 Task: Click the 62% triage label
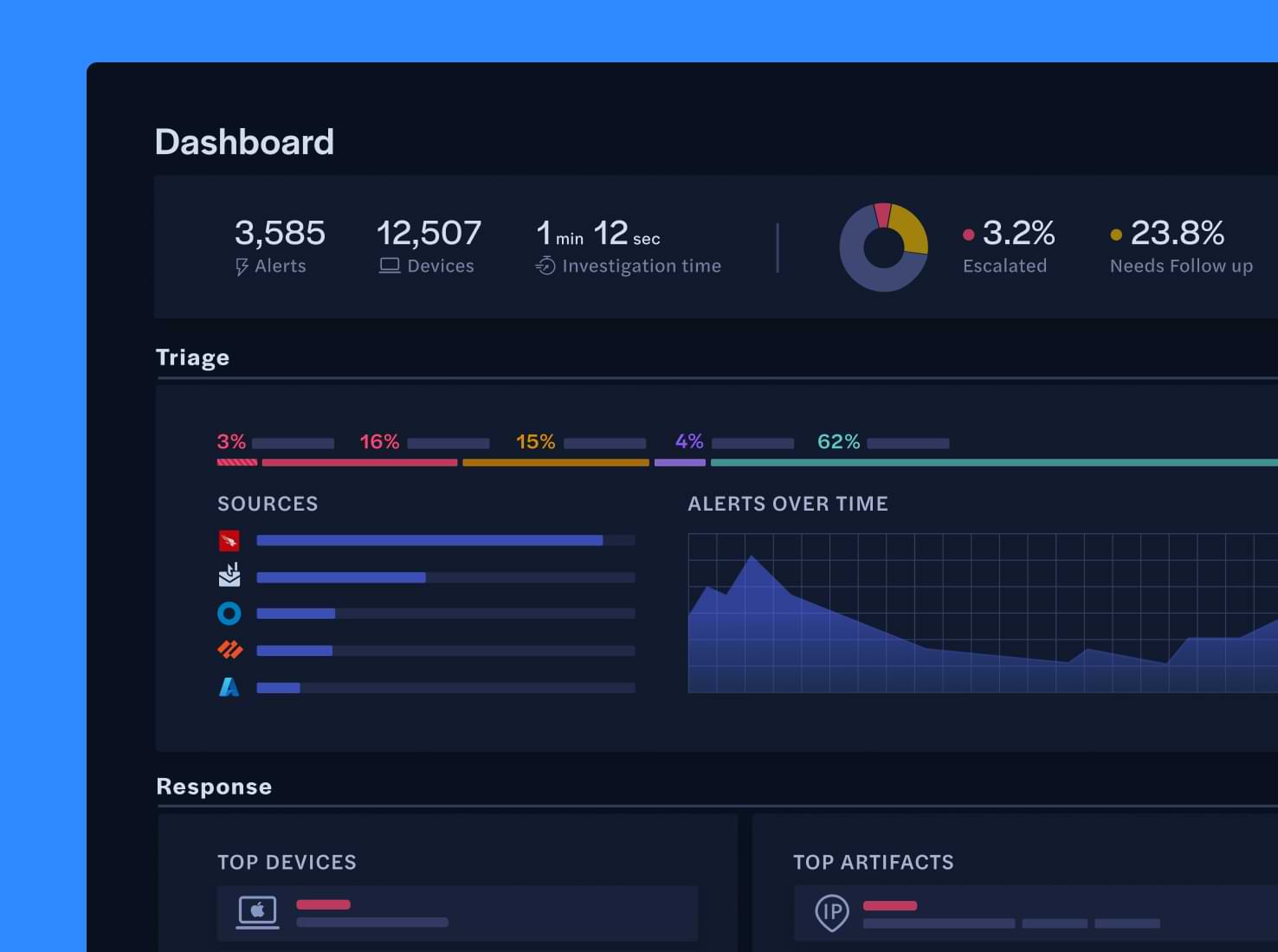click(838, 441)
